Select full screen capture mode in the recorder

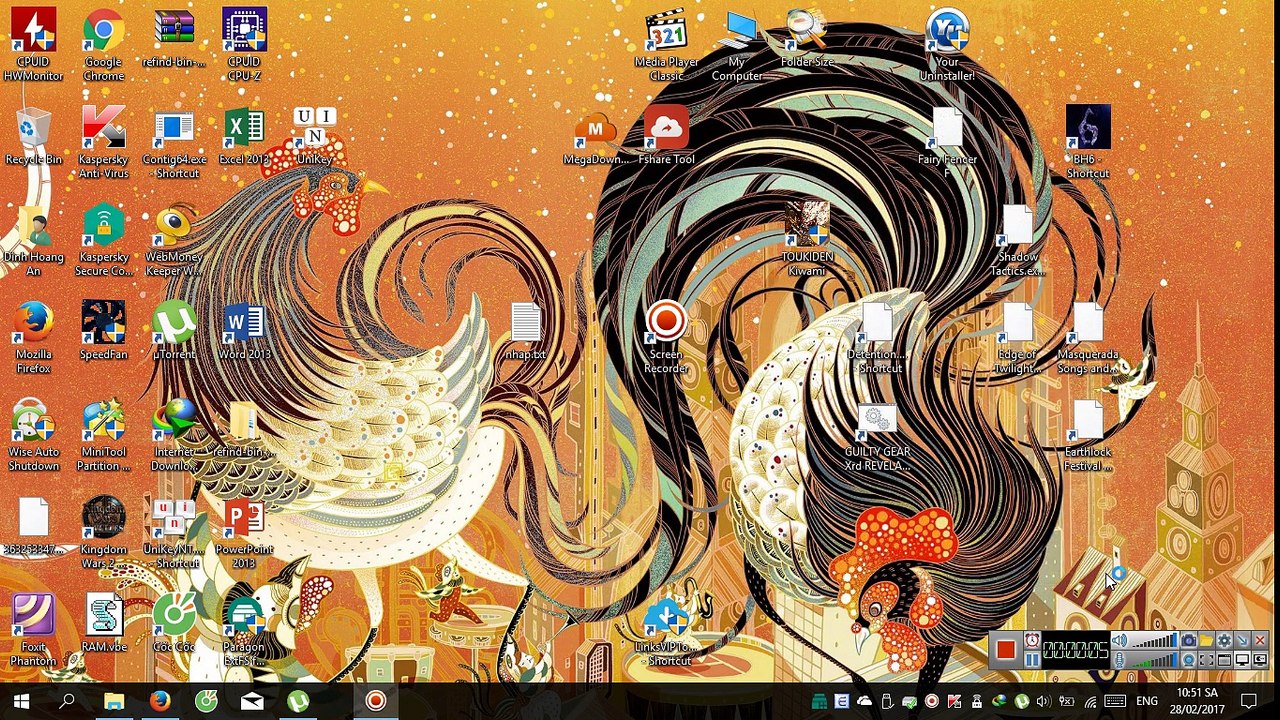pos(1242,660)
